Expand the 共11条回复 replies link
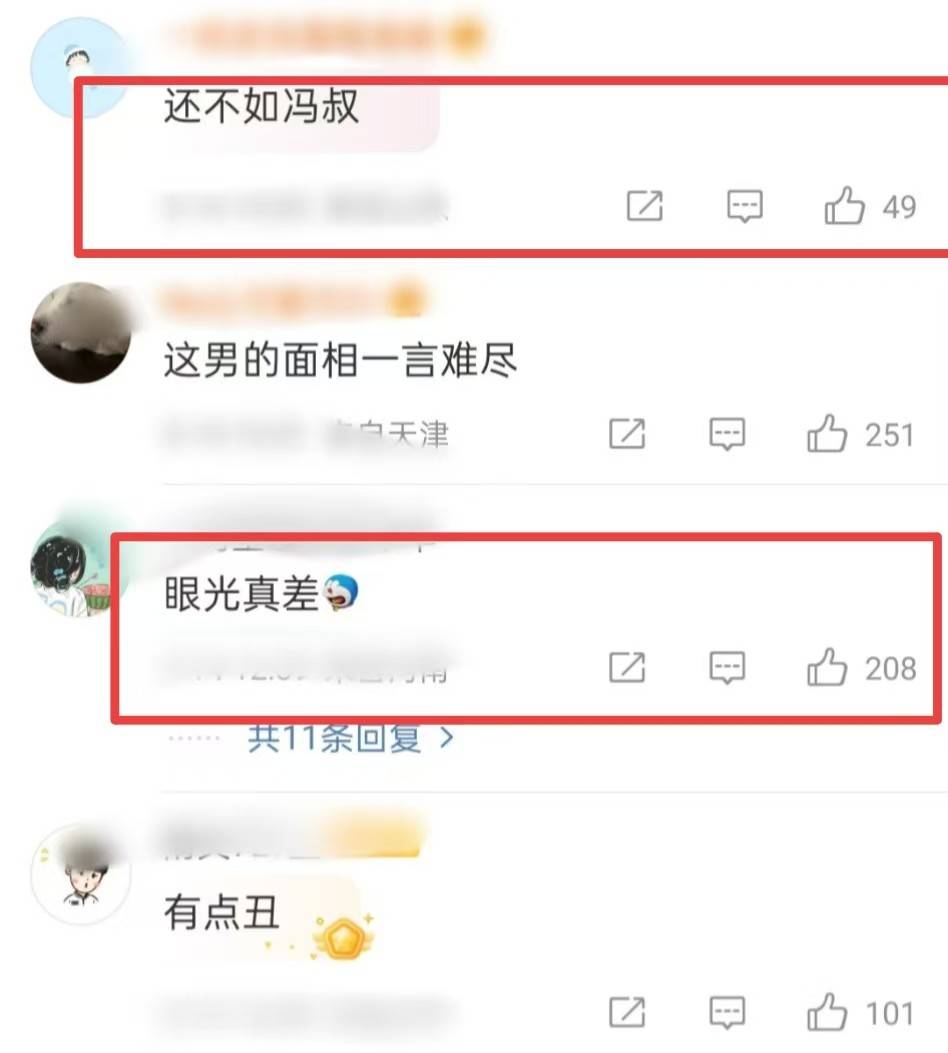Screen dimensions: 948x1053 pos(334,739)
